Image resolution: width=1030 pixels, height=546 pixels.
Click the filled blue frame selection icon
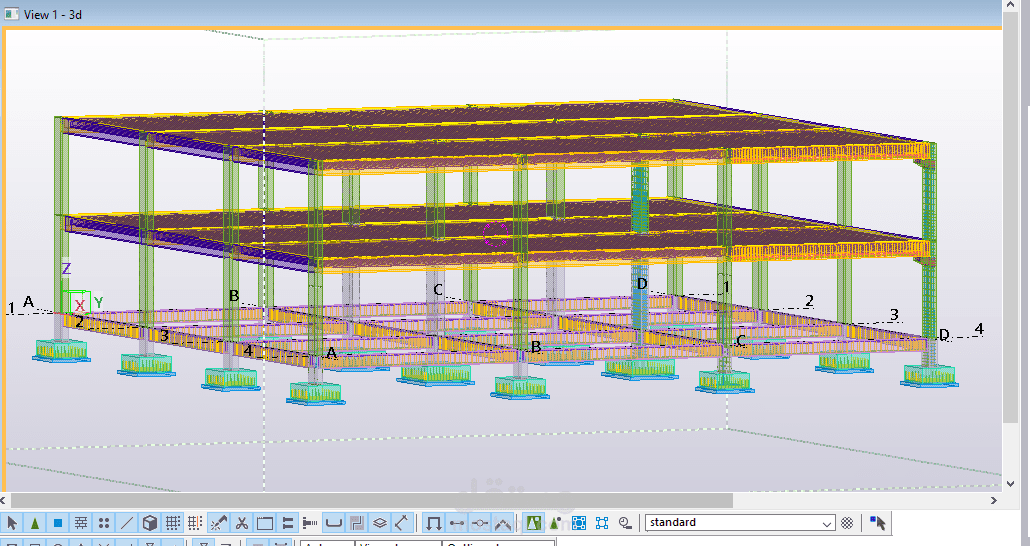pos(579,523)
